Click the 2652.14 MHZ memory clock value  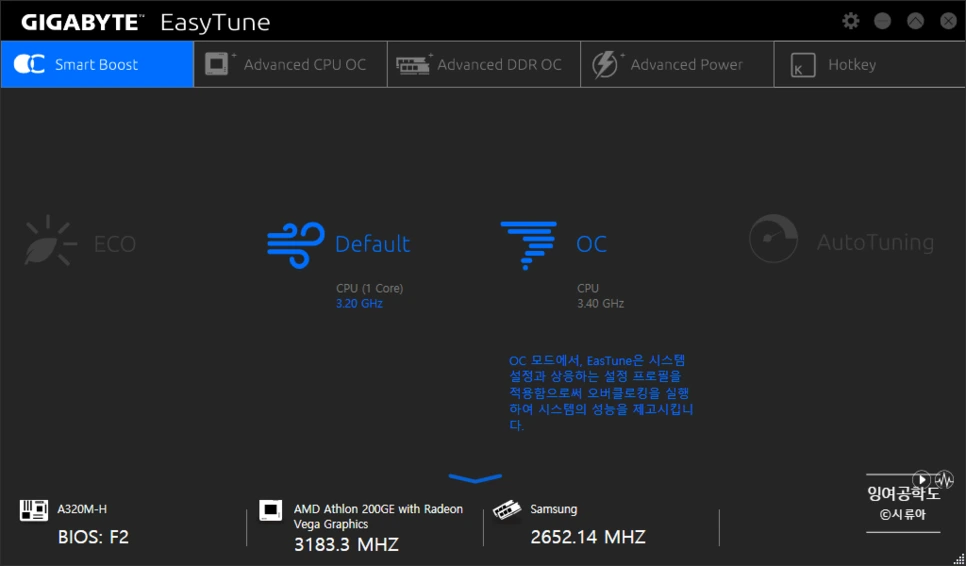[x=588, y=537]
